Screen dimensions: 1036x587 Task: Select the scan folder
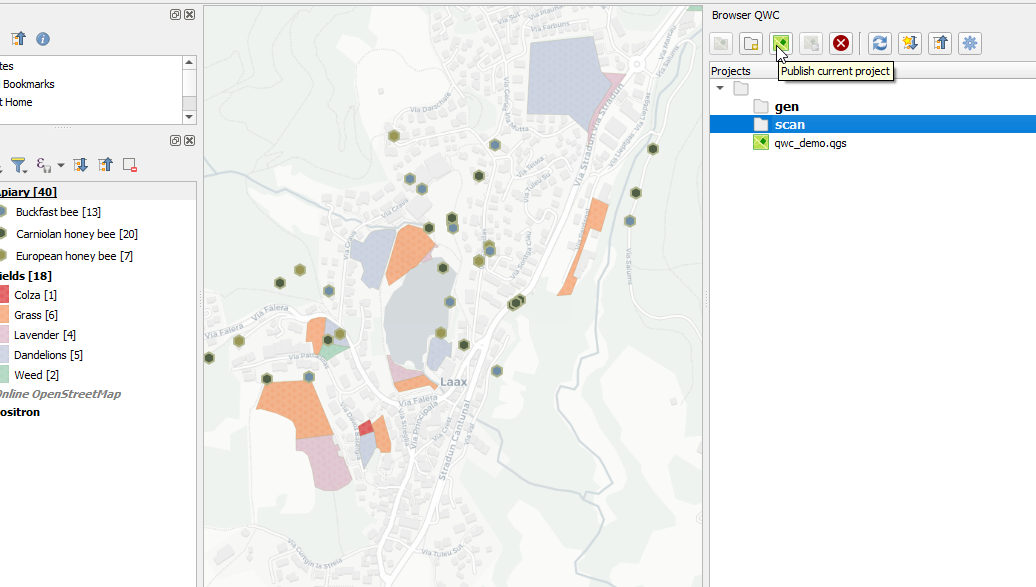[x=789, y=125]
